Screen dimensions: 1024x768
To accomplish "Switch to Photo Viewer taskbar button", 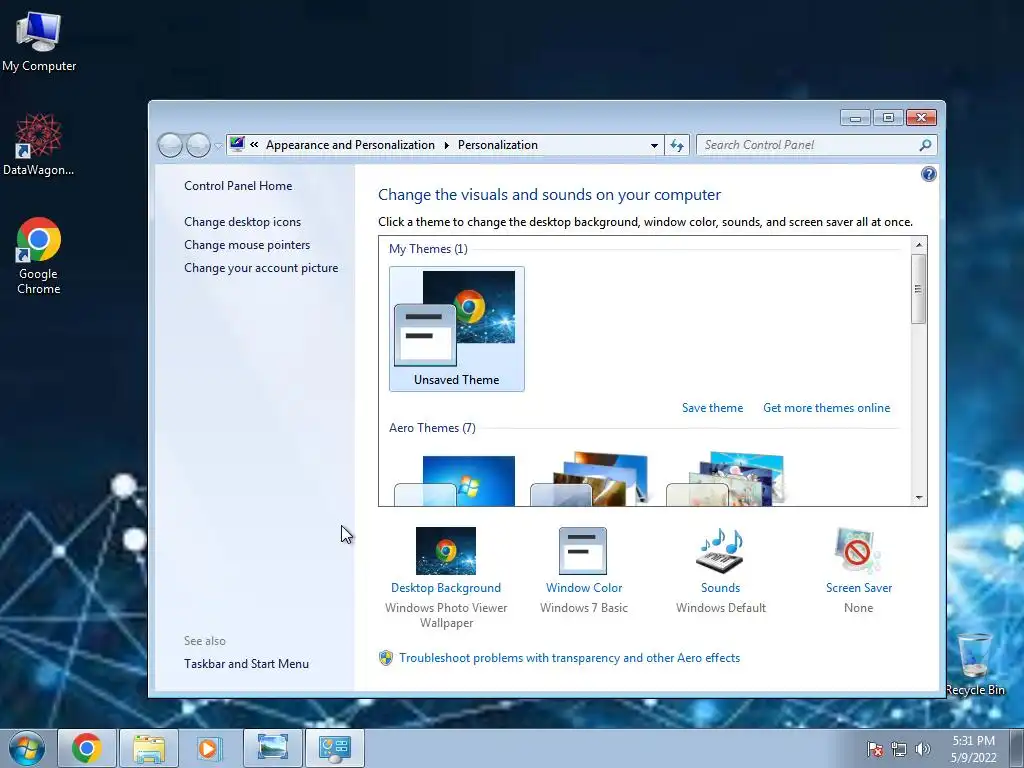I will 272,748.
